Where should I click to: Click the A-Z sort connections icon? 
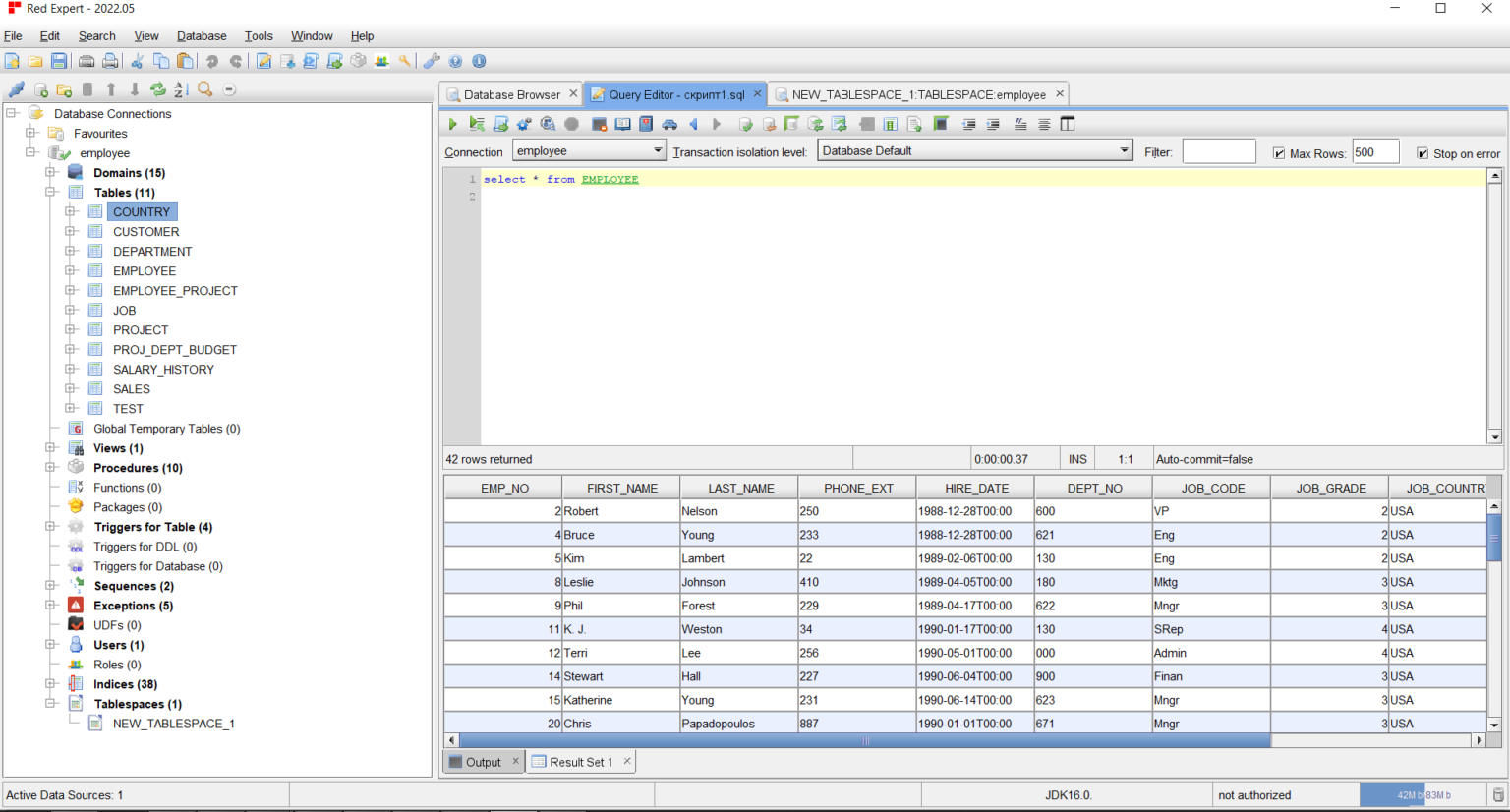click(x=181, y=89)
